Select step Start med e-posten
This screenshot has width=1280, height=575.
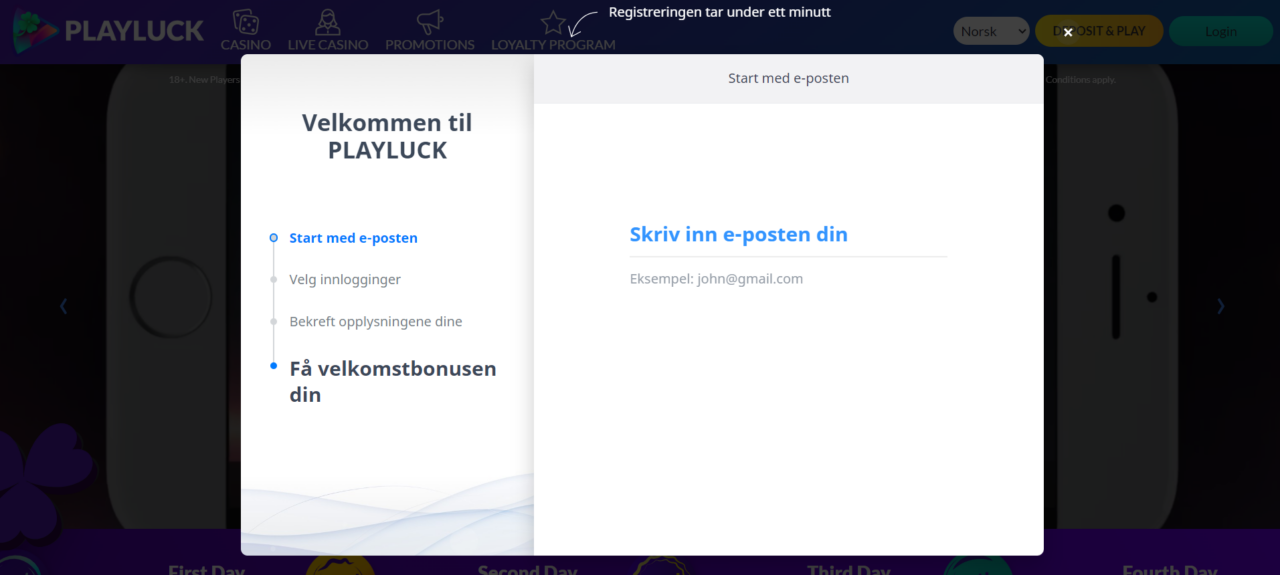tap(354, 238)
